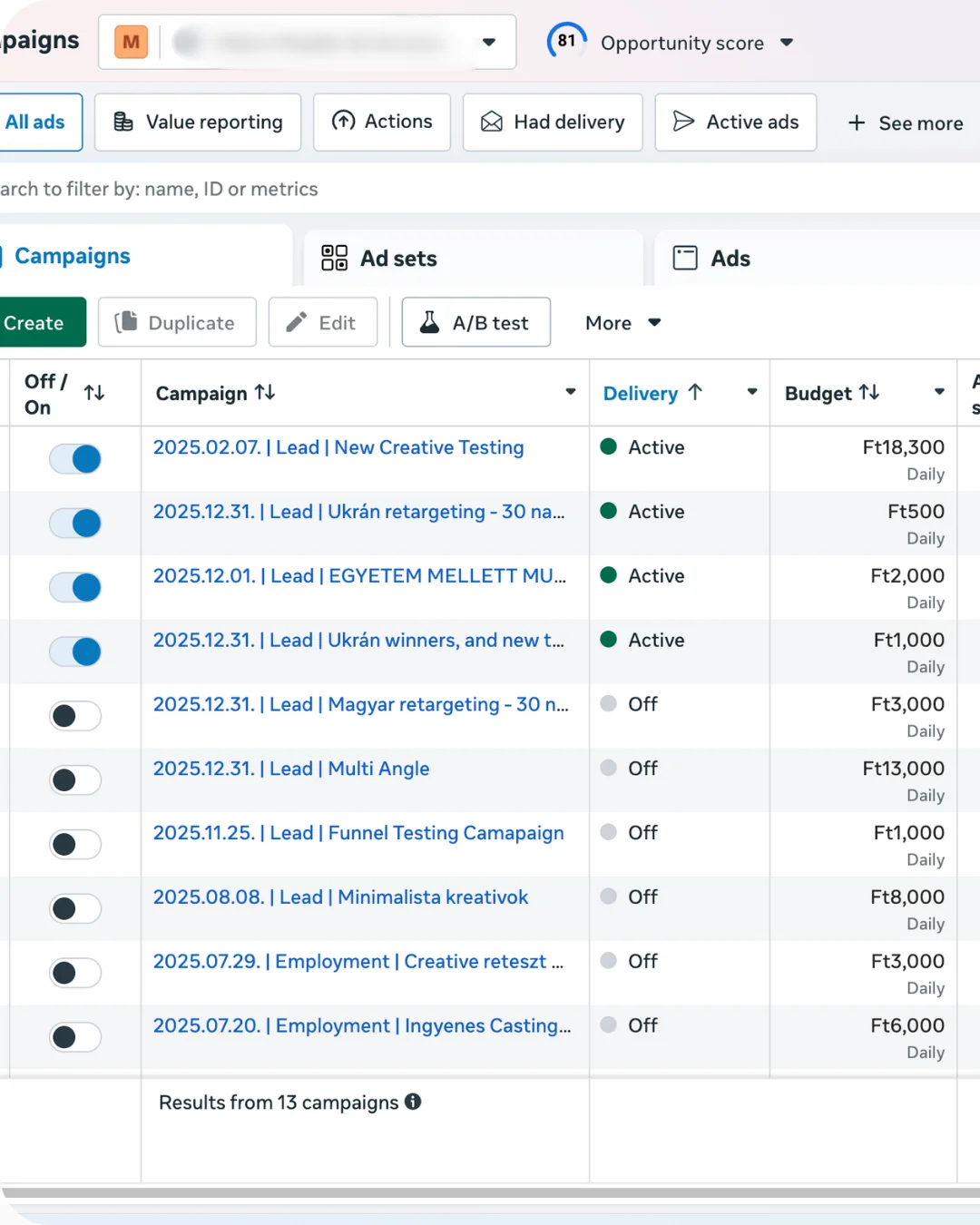
Task: Start an A/B test
Action: click(x=476, y=322)
